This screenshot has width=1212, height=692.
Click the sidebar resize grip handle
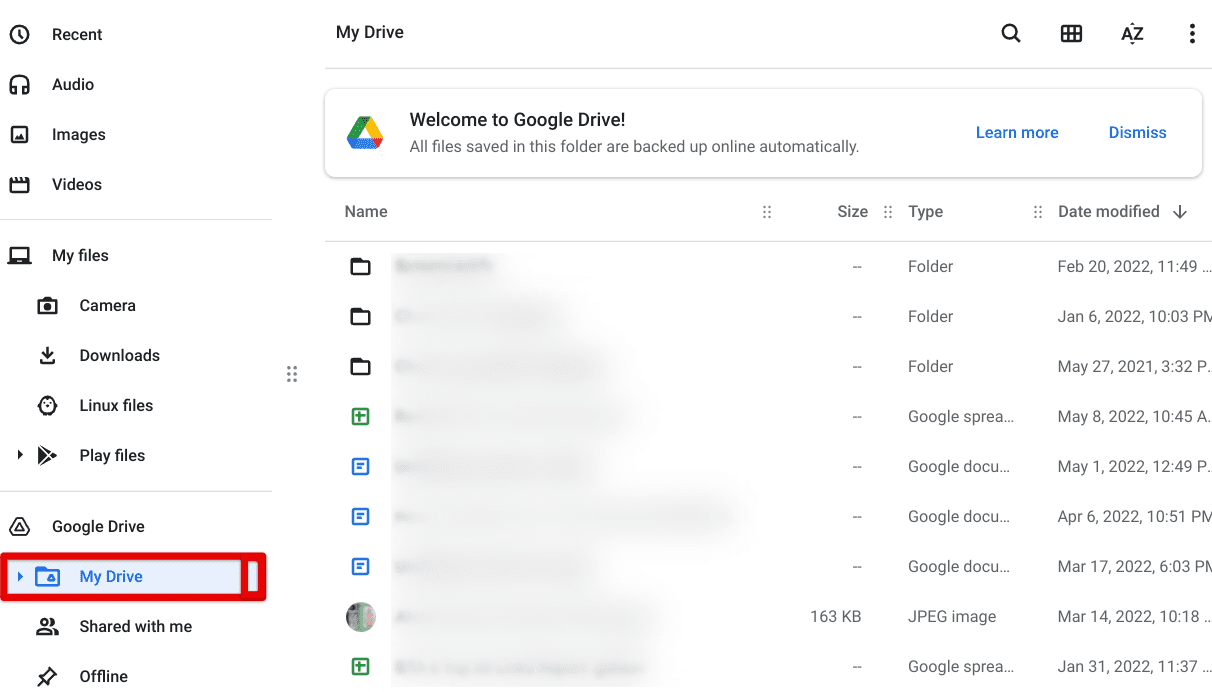click(292, 374)
